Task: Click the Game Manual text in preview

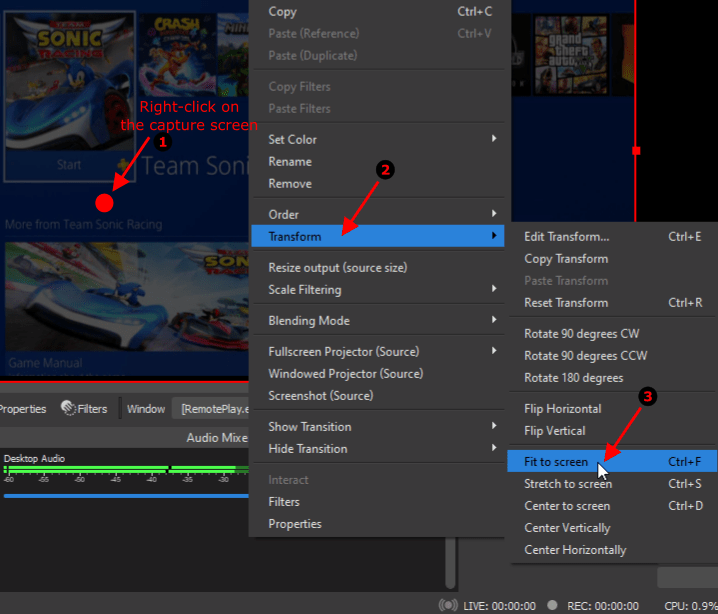Action: pyautogui.click(x=45, y=363)
